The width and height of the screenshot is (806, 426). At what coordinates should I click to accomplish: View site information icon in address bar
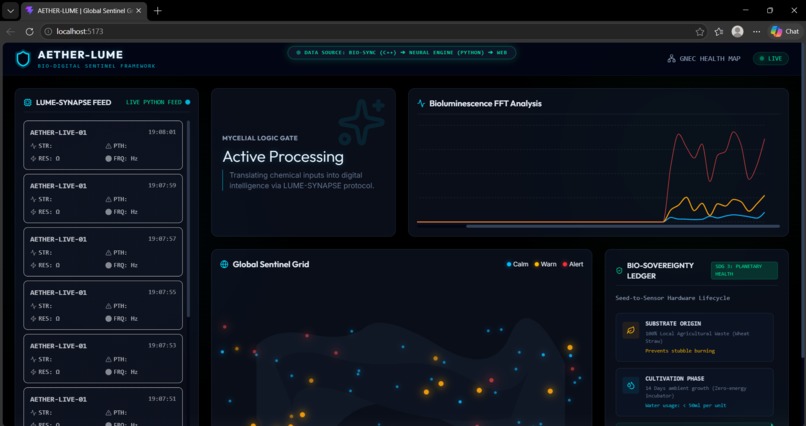tap(48, 32)
